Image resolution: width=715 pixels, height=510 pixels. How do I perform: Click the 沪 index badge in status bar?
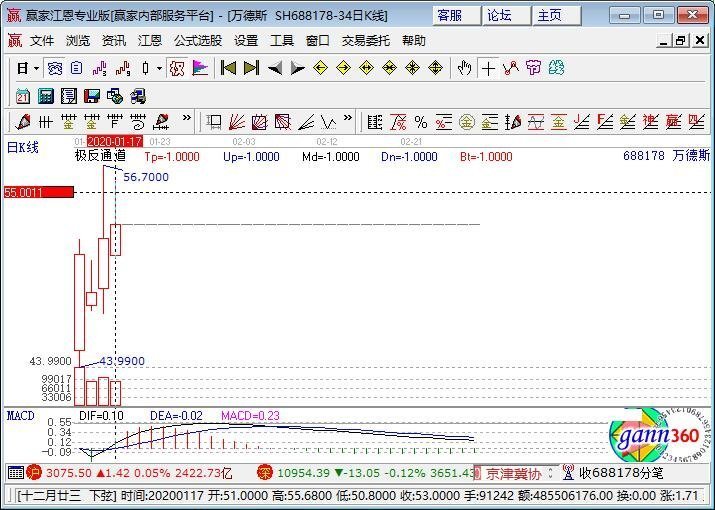pyautogui.click(x=34, y=473)
